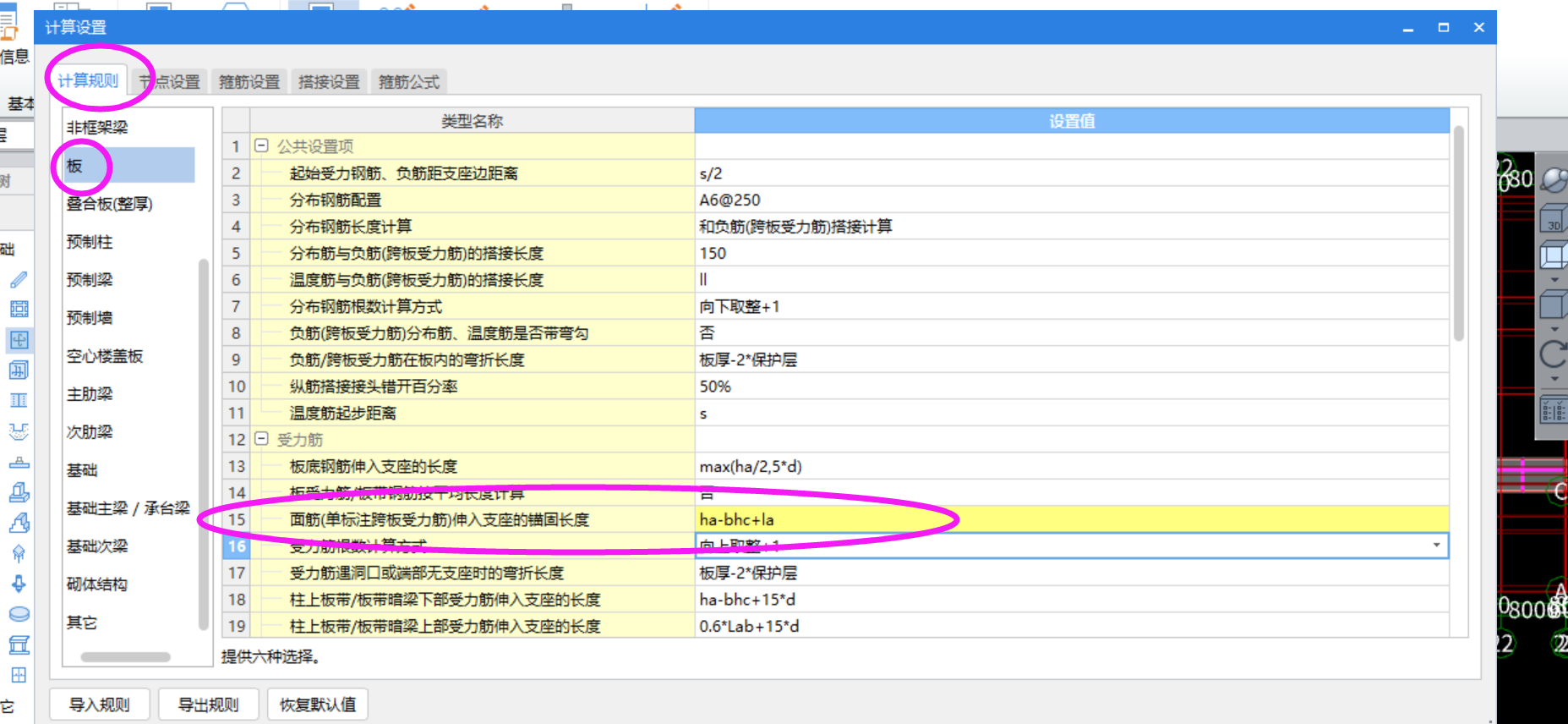This screenshot has height=724, width=1568.
Task: Click the s/2 value cell in row 2
Action: (x=1072, y=173)
